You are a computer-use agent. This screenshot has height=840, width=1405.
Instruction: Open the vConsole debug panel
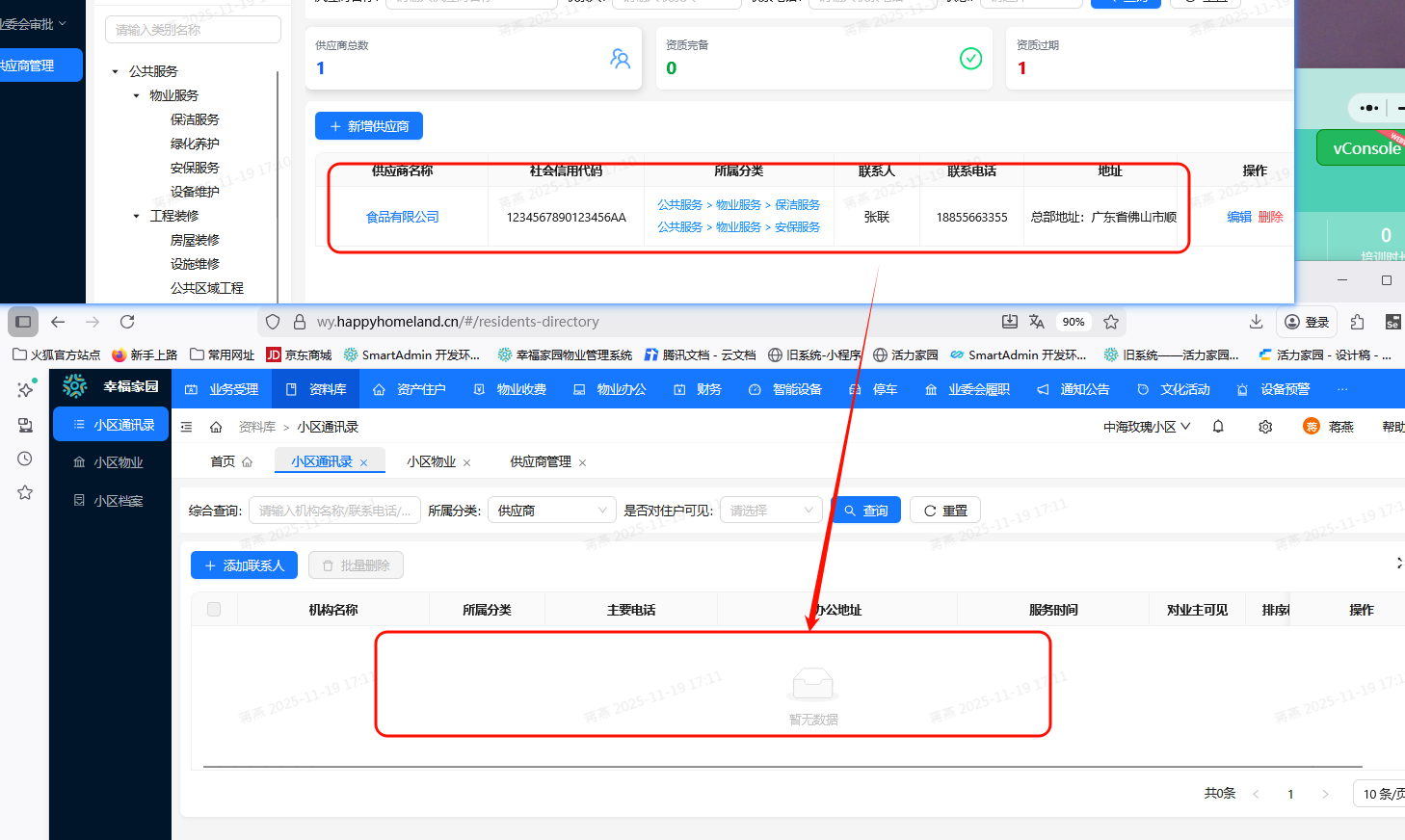coord(1360,146)
